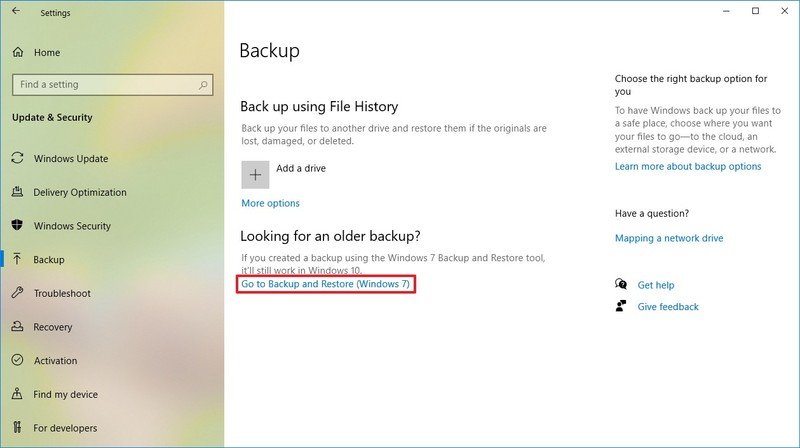The height and width of the screenshot is (448, 800).
Task: Focus the Find a setting search box
Action: click(x=100, y=85)
